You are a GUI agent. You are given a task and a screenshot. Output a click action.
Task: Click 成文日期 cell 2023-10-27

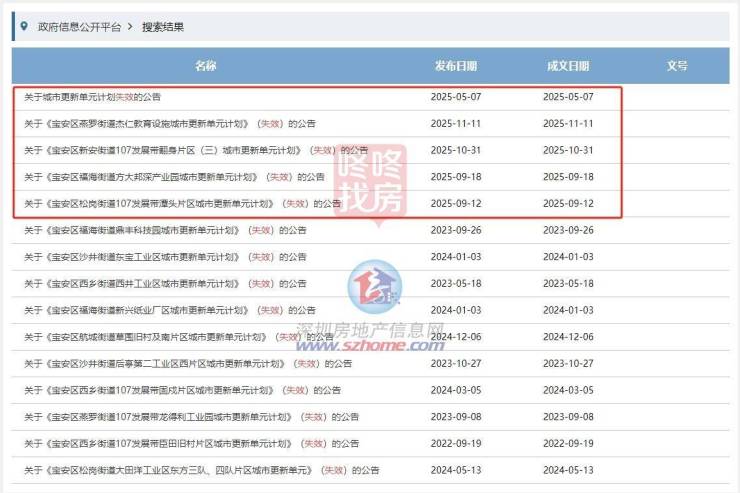568,363
